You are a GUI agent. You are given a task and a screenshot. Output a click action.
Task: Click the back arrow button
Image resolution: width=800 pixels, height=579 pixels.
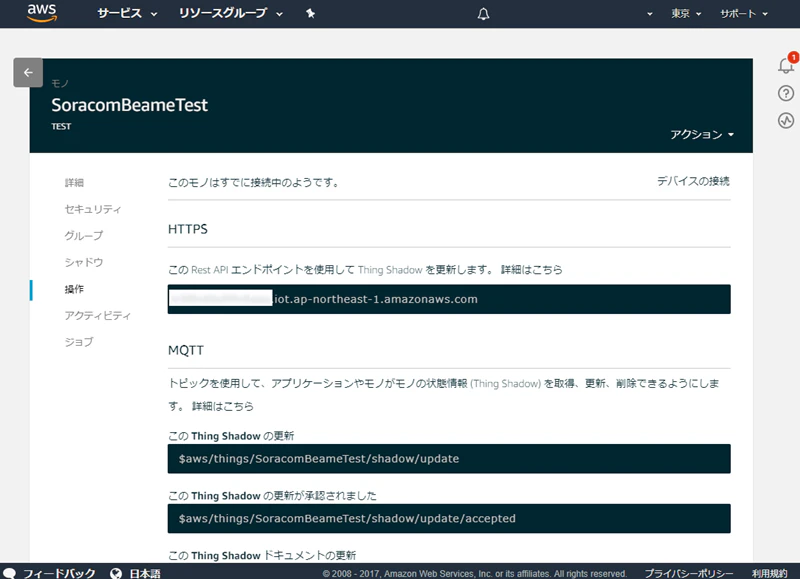click(28, 72)
